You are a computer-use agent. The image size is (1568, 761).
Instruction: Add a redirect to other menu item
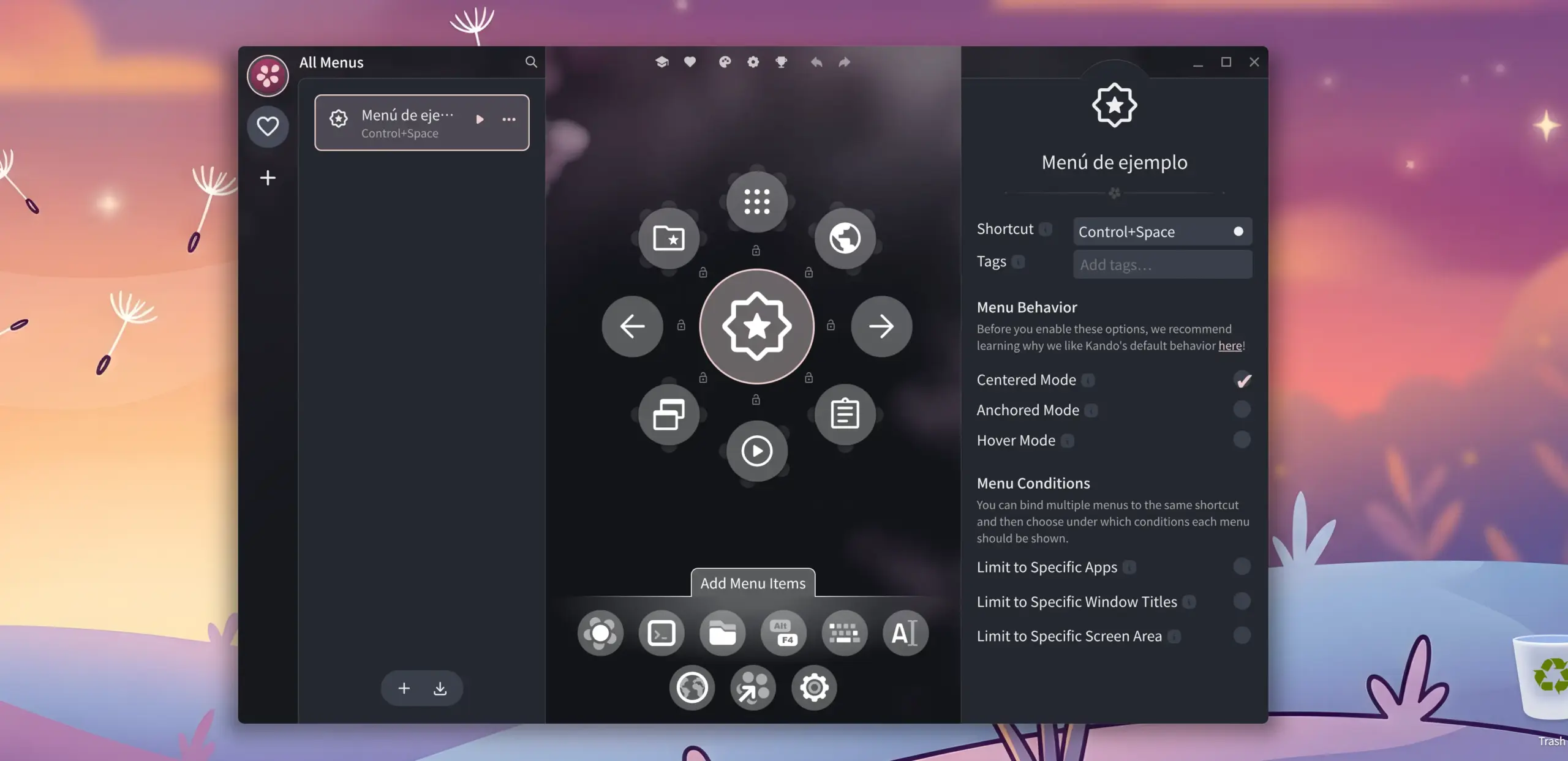753,688
